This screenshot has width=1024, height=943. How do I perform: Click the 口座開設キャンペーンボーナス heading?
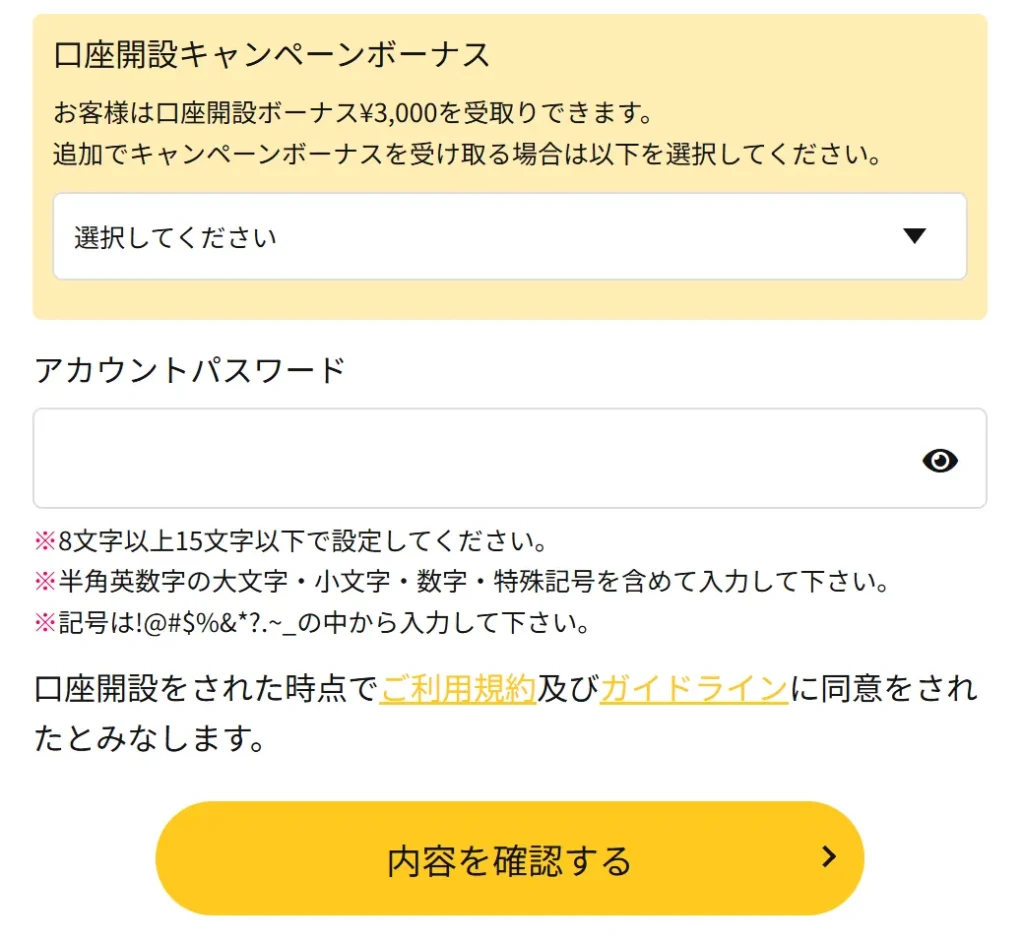point(272,57)
